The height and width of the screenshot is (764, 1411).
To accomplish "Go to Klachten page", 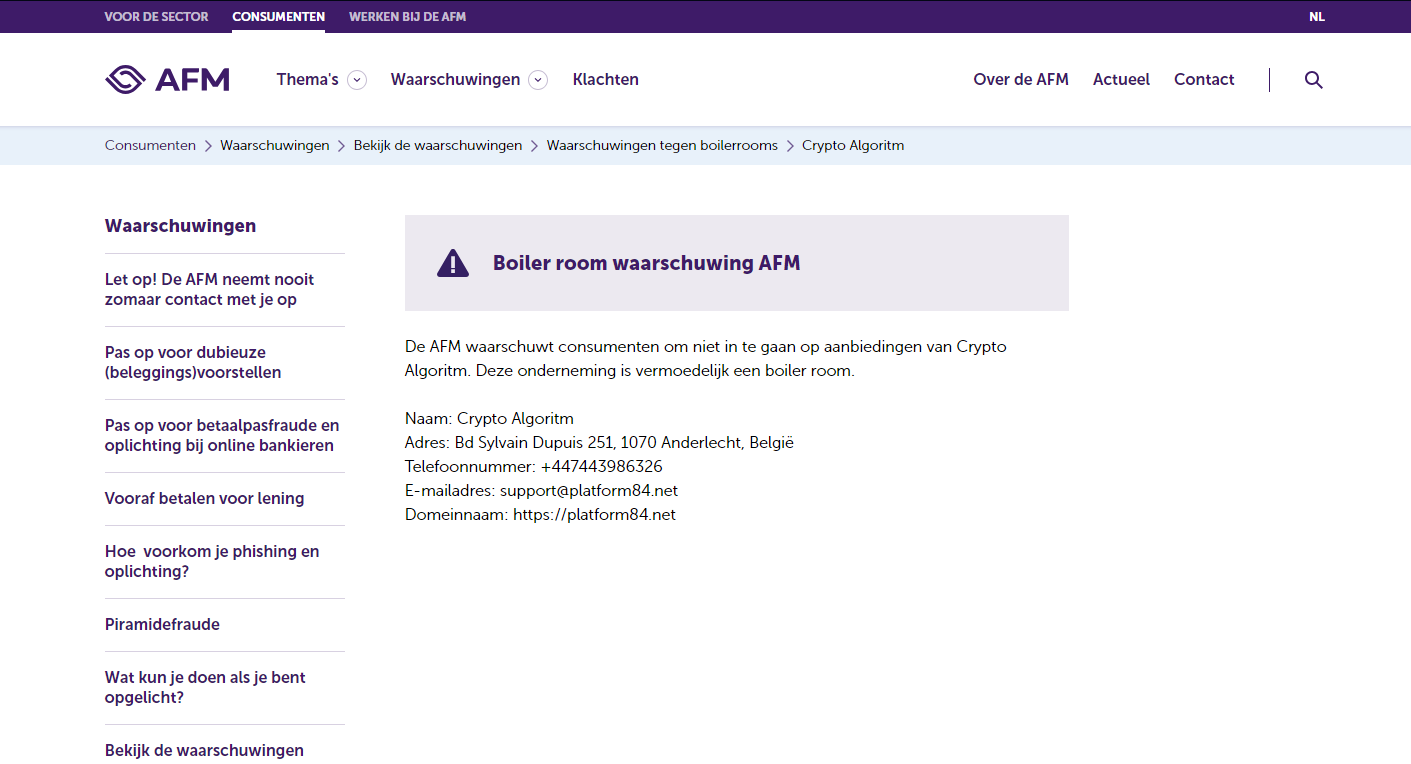I will click(x=606, y=80).
